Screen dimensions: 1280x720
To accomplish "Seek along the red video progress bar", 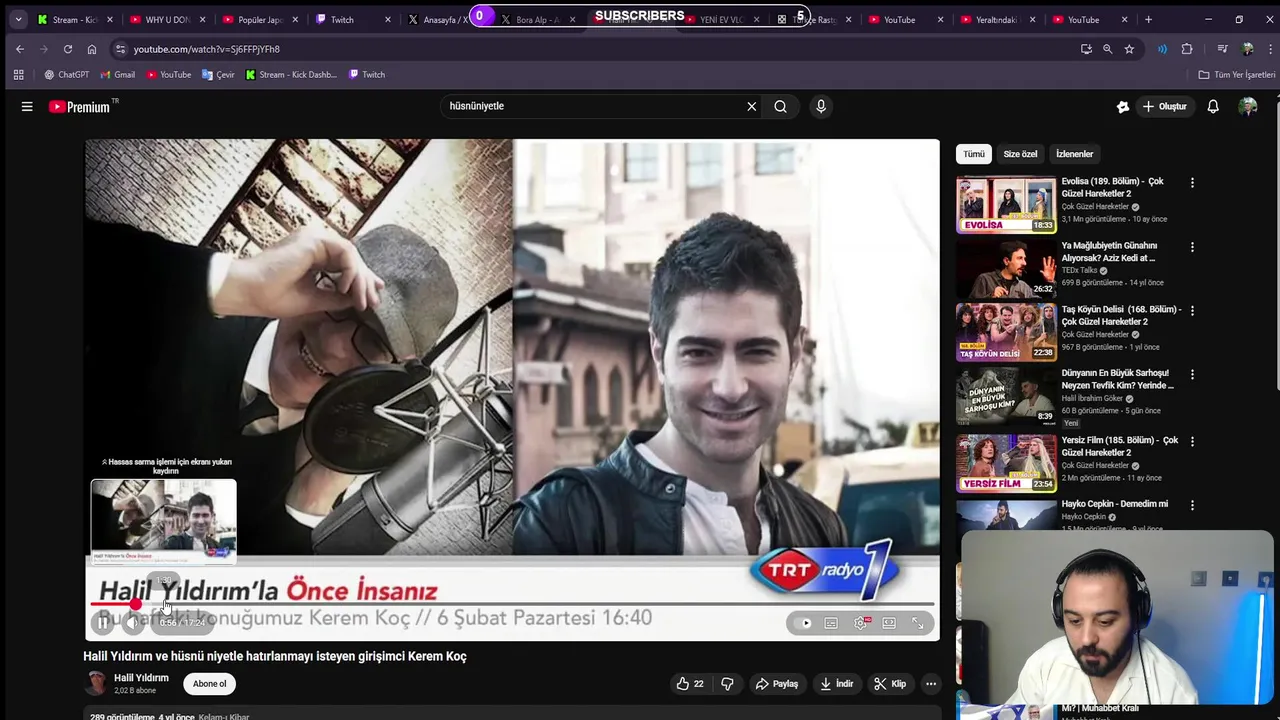I will click(x=512, y=604).
